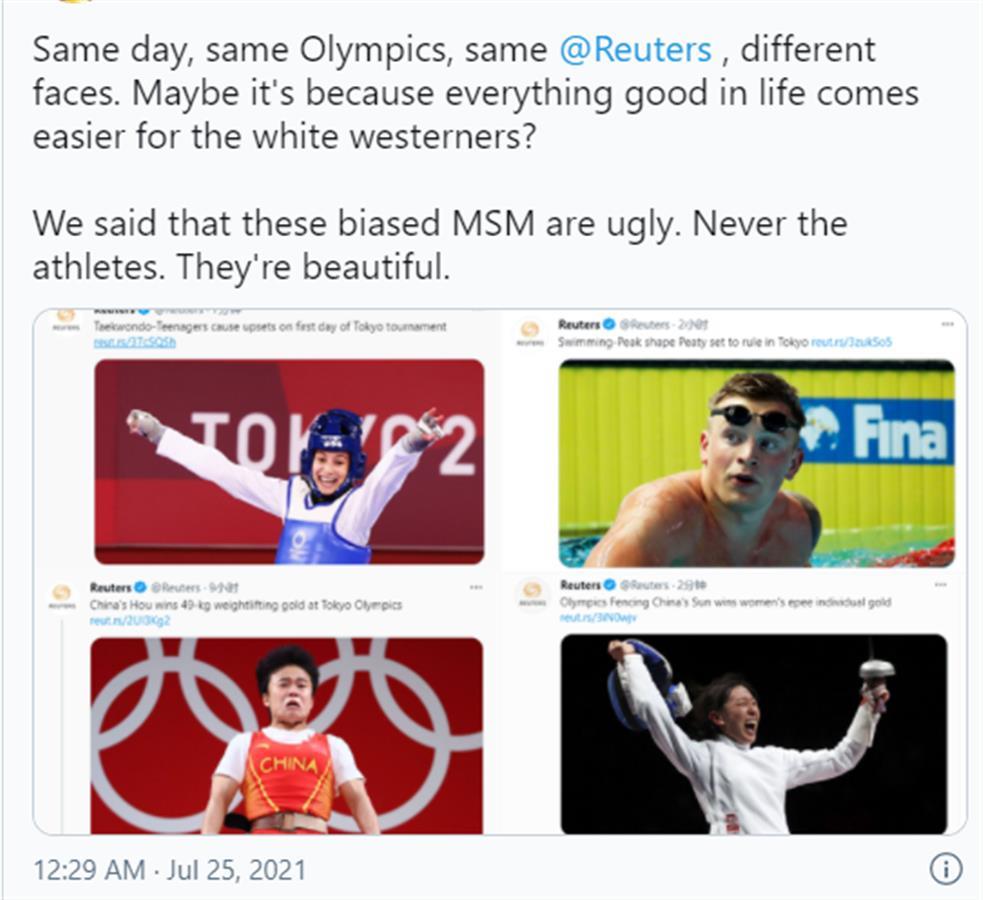Click the reut.rs link in the swimming tweet
This screenshot has width=983, height=900.
851,342
